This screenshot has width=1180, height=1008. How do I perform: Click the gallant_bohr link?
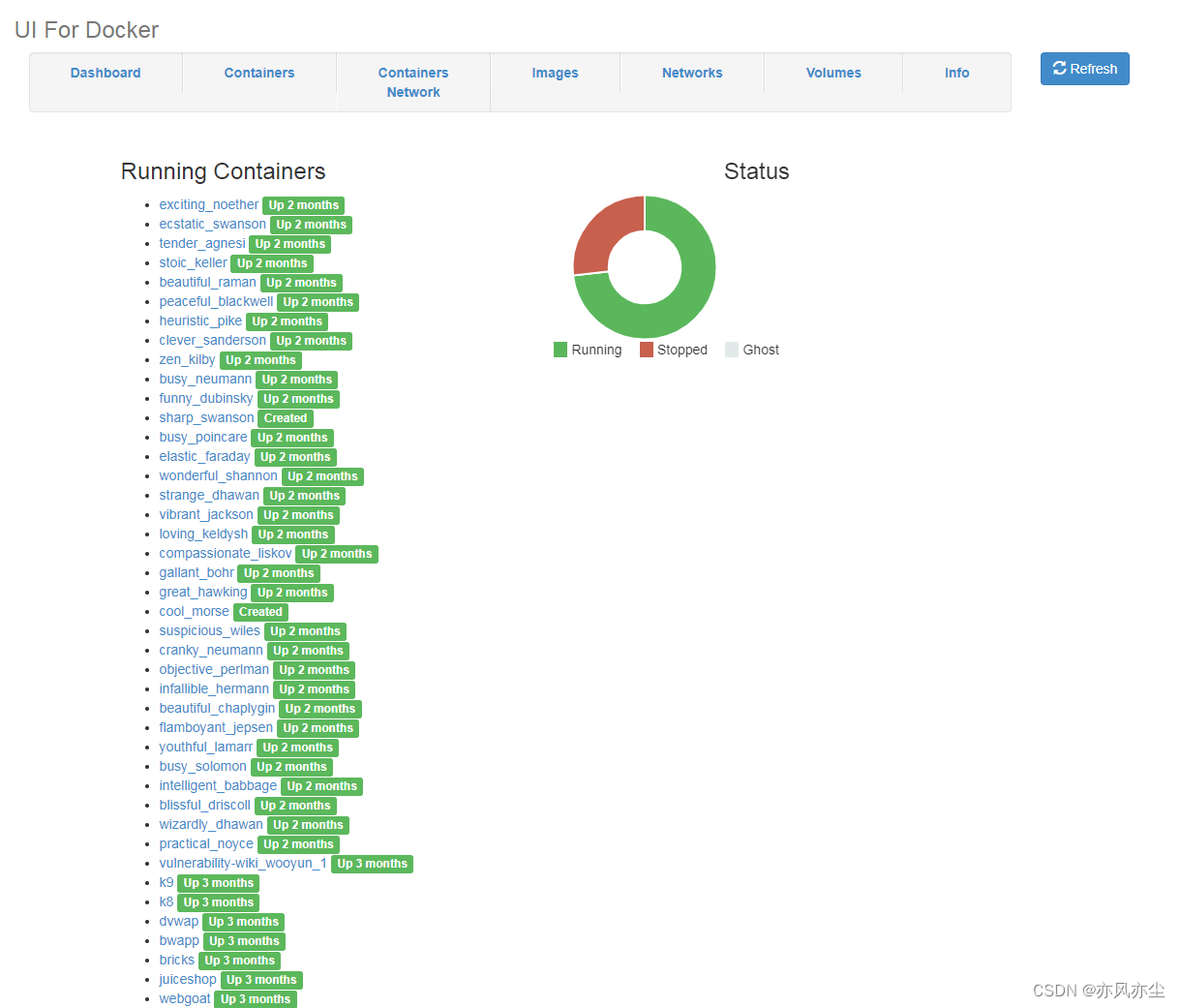(197, 572)
